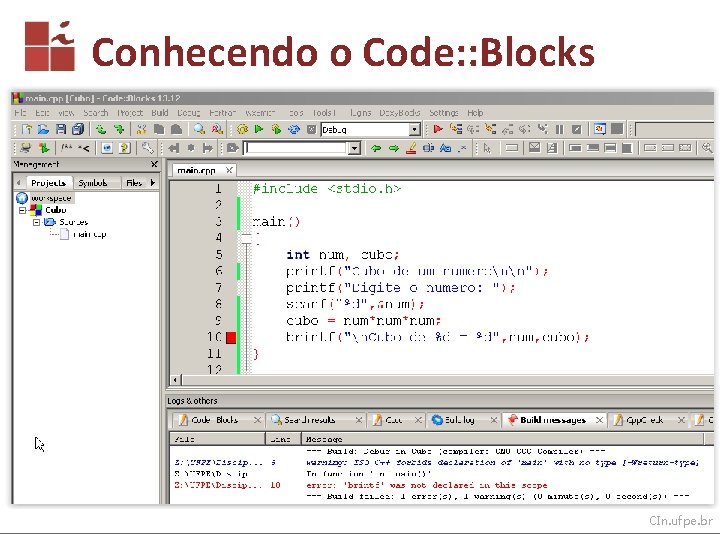Switch to the Files tab in Management
The height and width of the screenshot is (540, 720).
point(134,183)
